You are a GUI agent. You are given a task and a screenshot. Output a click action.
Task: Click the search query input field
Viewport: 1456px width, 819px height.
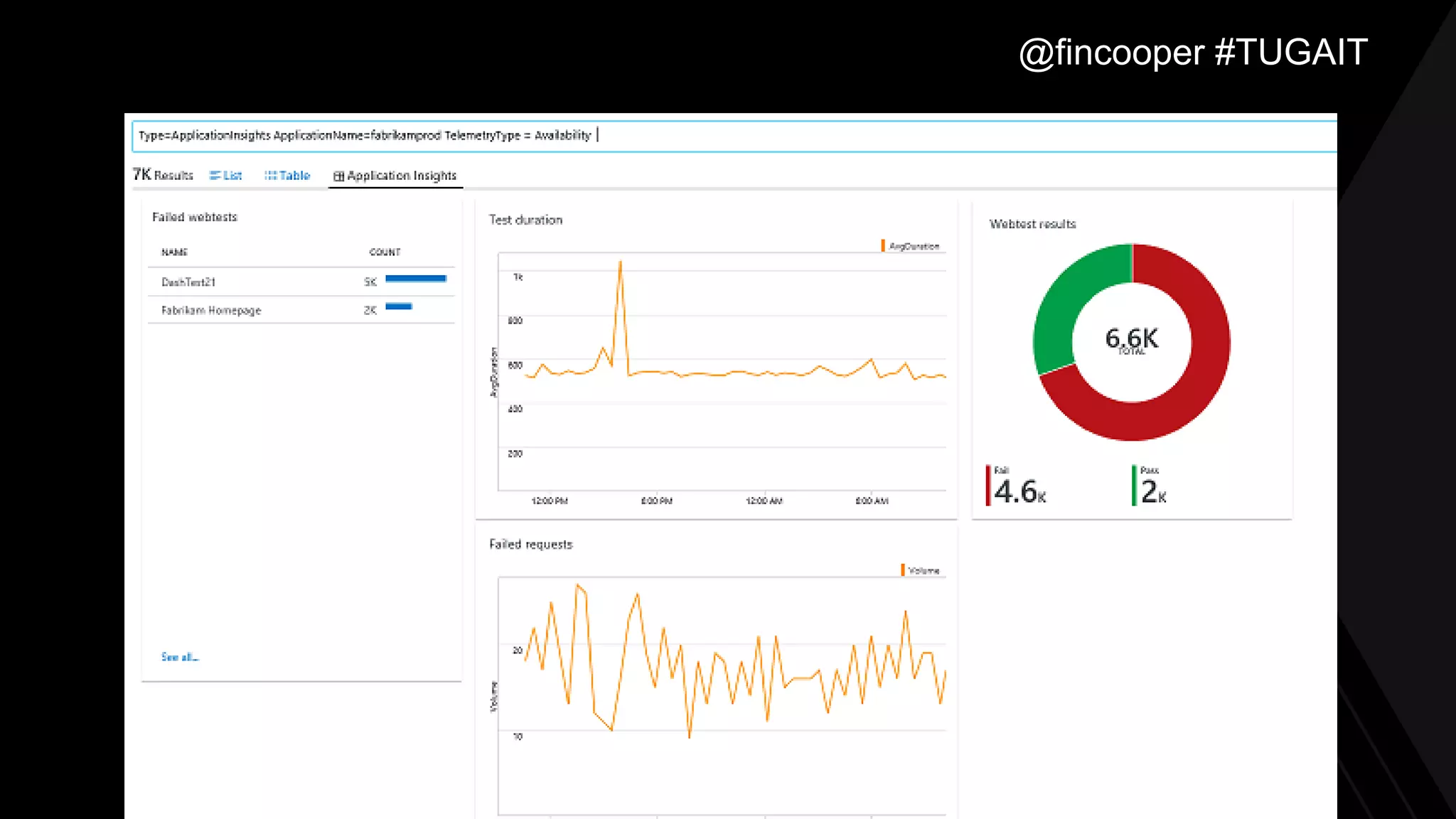click(x=734, y=136)
